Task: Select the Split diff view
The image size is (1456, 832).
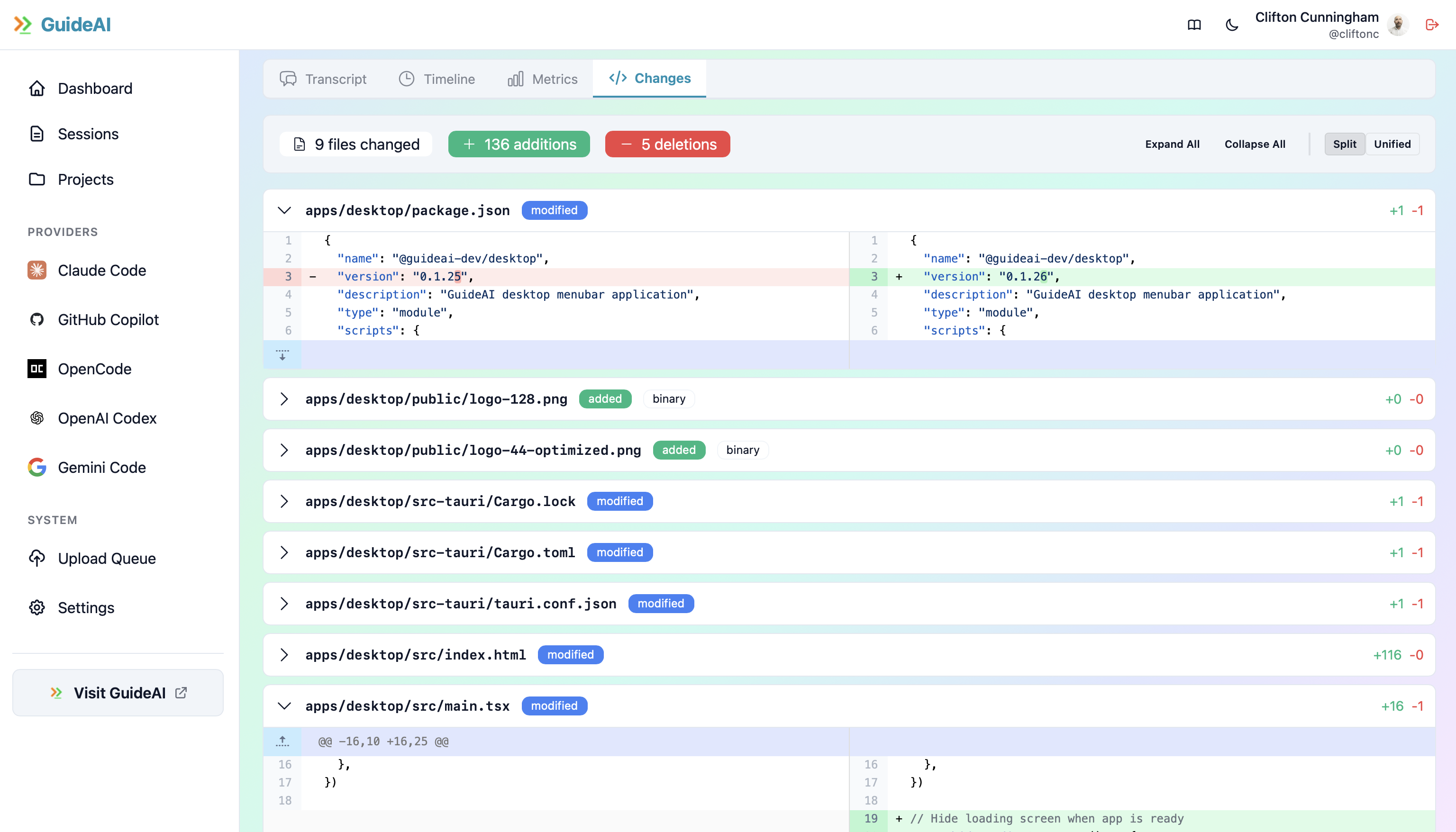Action: click(1344, 144)
